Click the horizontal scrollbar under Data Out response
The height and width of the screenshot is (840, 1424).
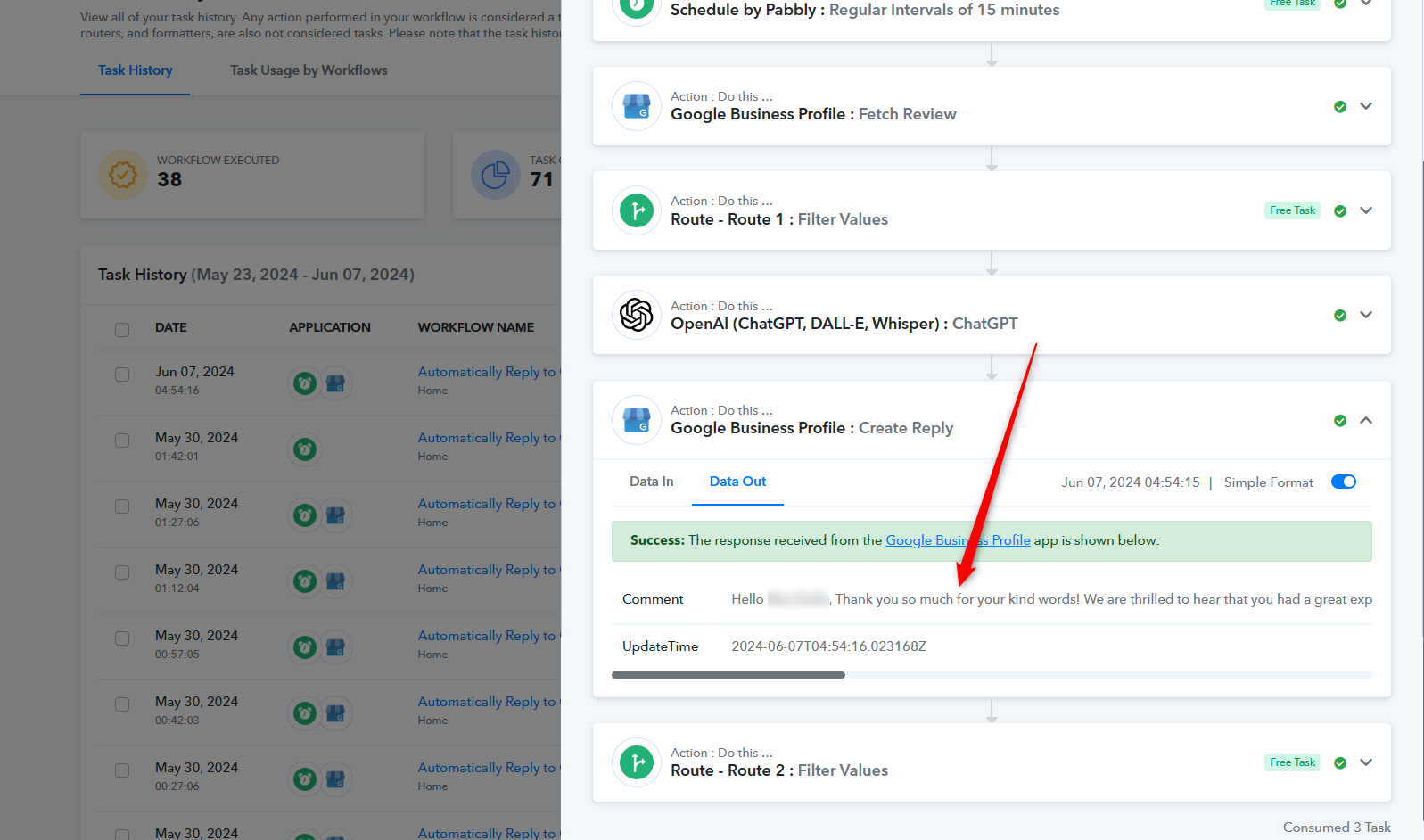point(728,675)
